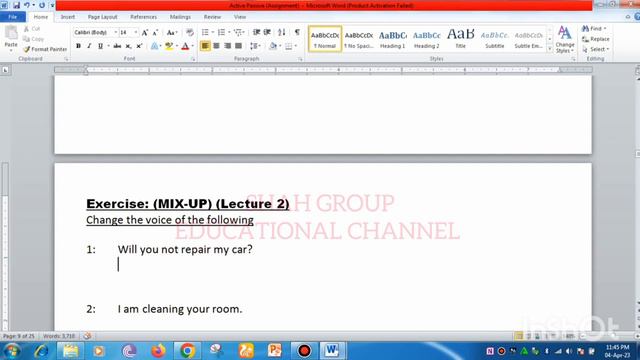640x360 pixels.
Task: Switch to the View tab
Action: point(240,17)
